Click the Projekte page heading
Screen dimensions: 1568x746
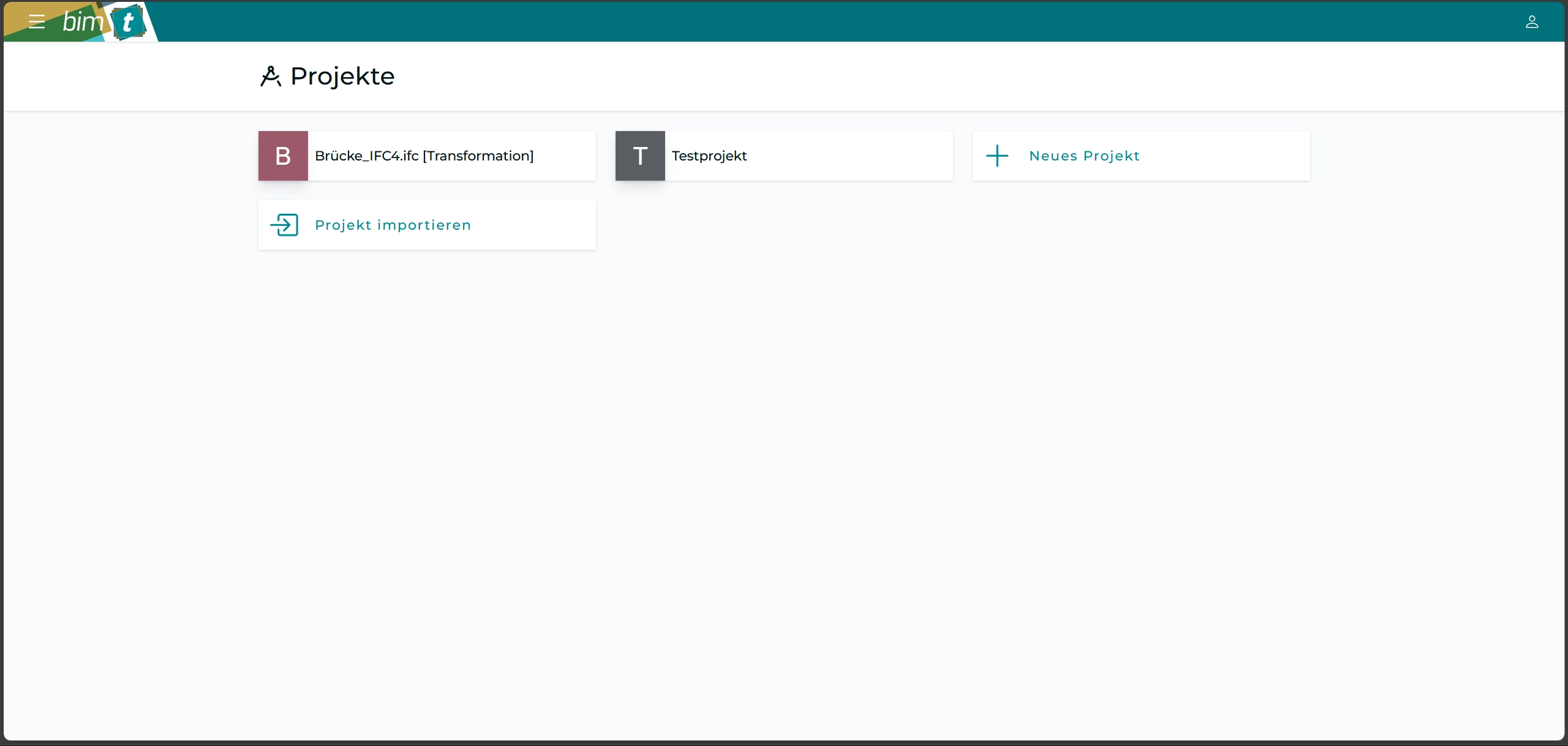(342, 77)
